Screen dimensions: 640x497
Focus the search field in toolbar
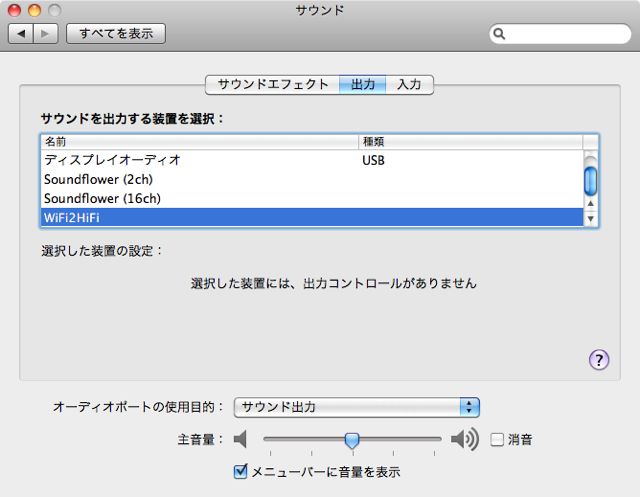pos(560,33)
